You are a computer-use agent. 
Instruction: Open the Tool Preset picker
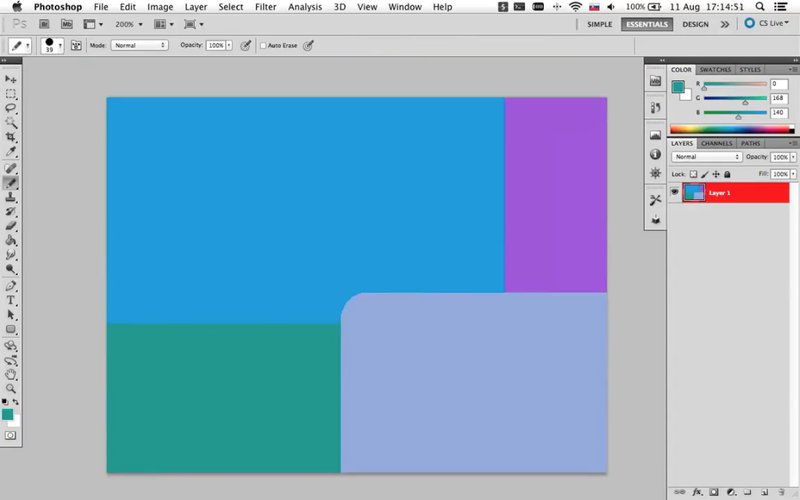tap(20, 45)
